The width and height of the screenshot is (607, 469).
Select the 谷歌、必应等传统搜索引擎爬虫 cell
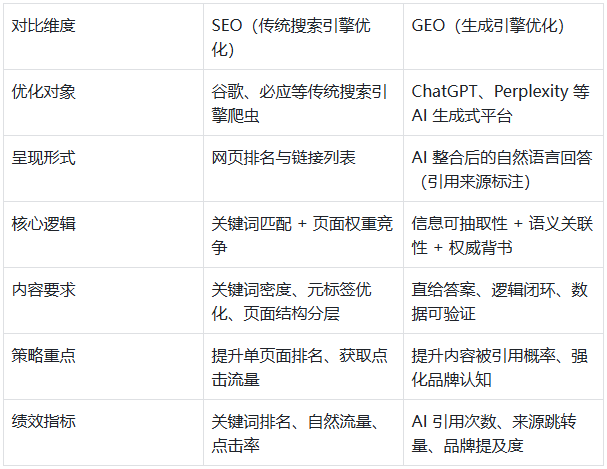(298, 103)
